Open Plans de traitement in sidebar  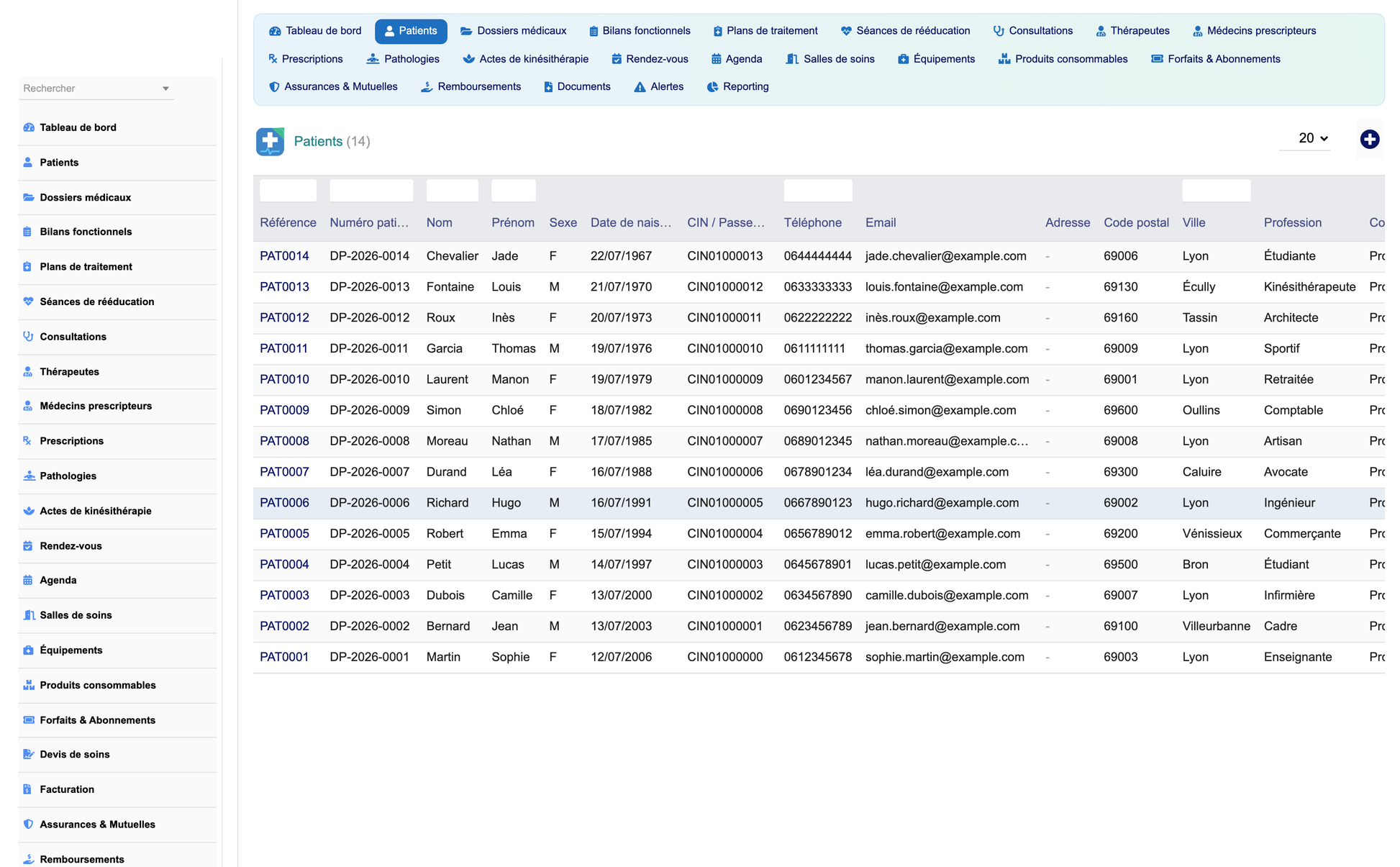(x=86, y=267)
